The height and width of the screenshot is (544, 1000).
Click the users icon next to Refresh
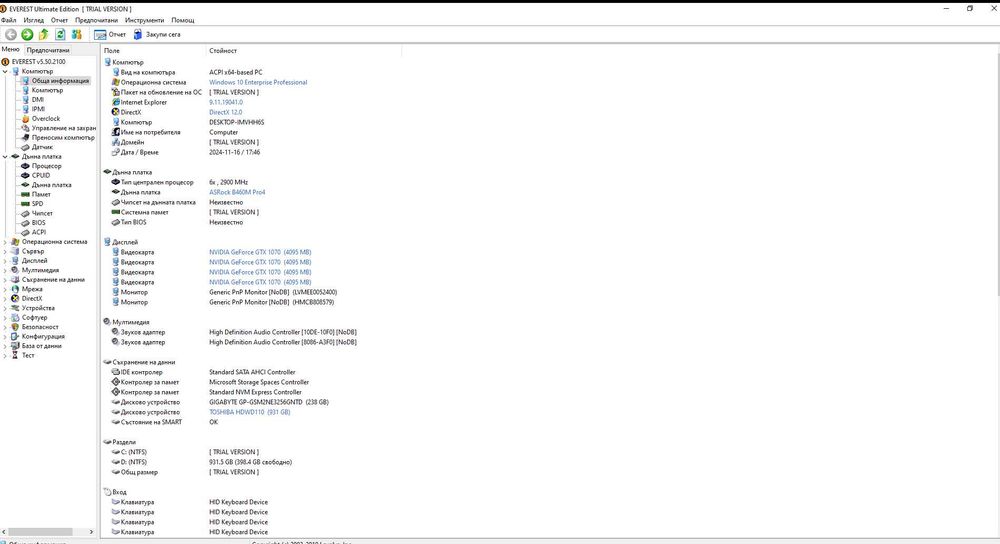tap(77, 34)
